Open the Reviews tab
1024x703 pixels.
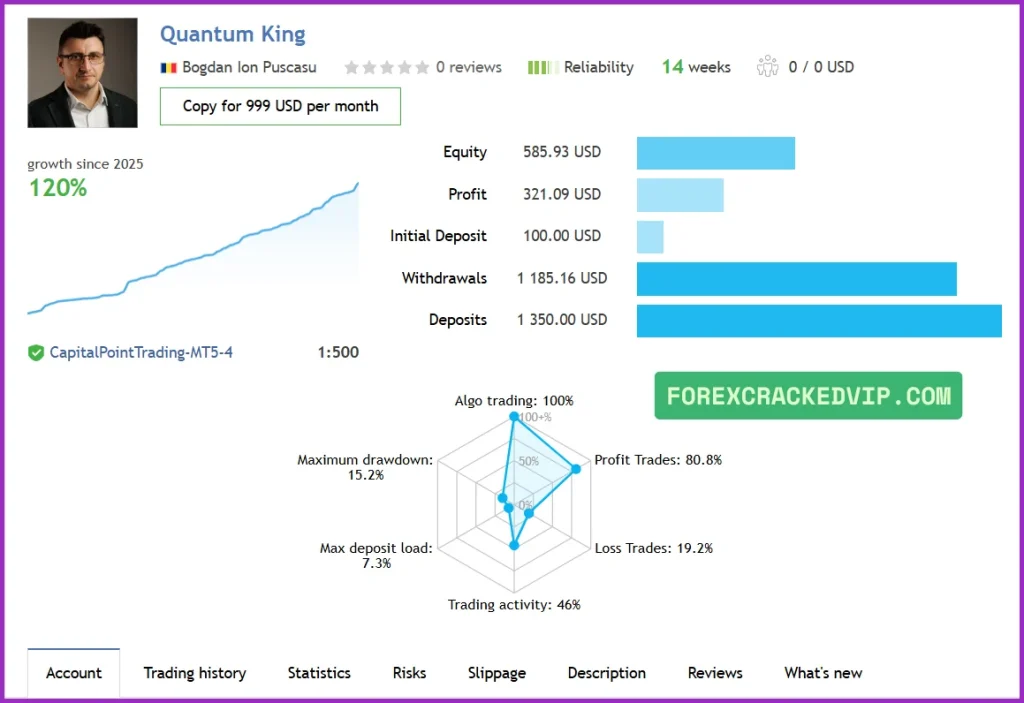(714, 673)
